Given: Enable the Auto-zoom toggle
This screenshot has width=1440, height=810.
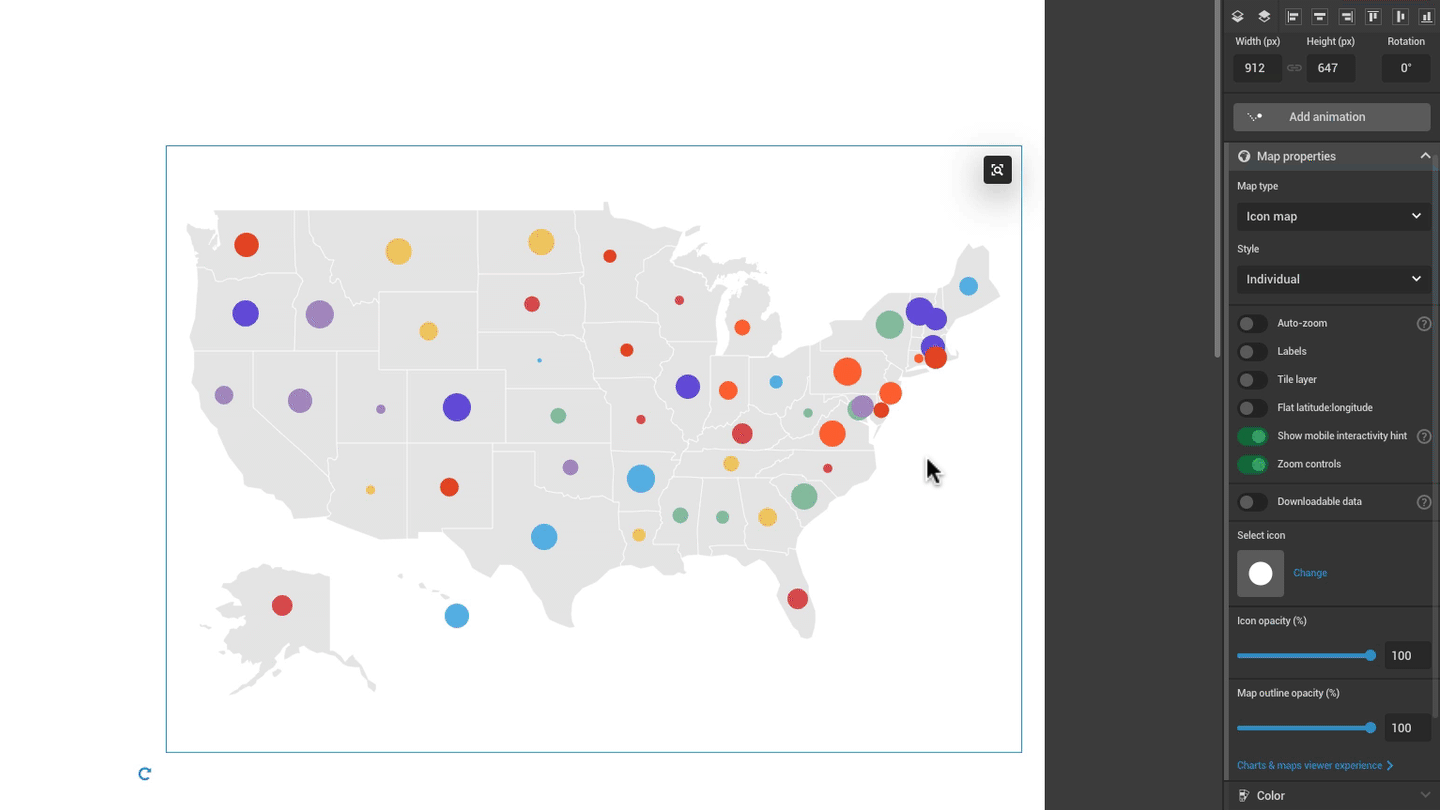Looking at the screenshot, I should 1252,324.
